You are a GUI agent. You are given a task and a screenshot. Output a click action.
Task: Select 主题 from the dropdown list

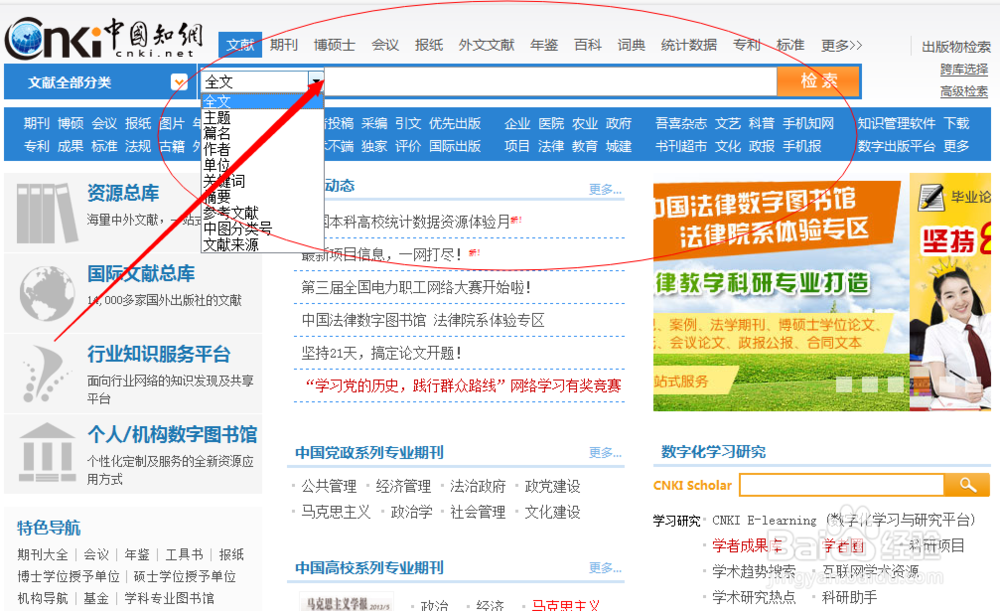pyautogui.click(x=217, y=117)
